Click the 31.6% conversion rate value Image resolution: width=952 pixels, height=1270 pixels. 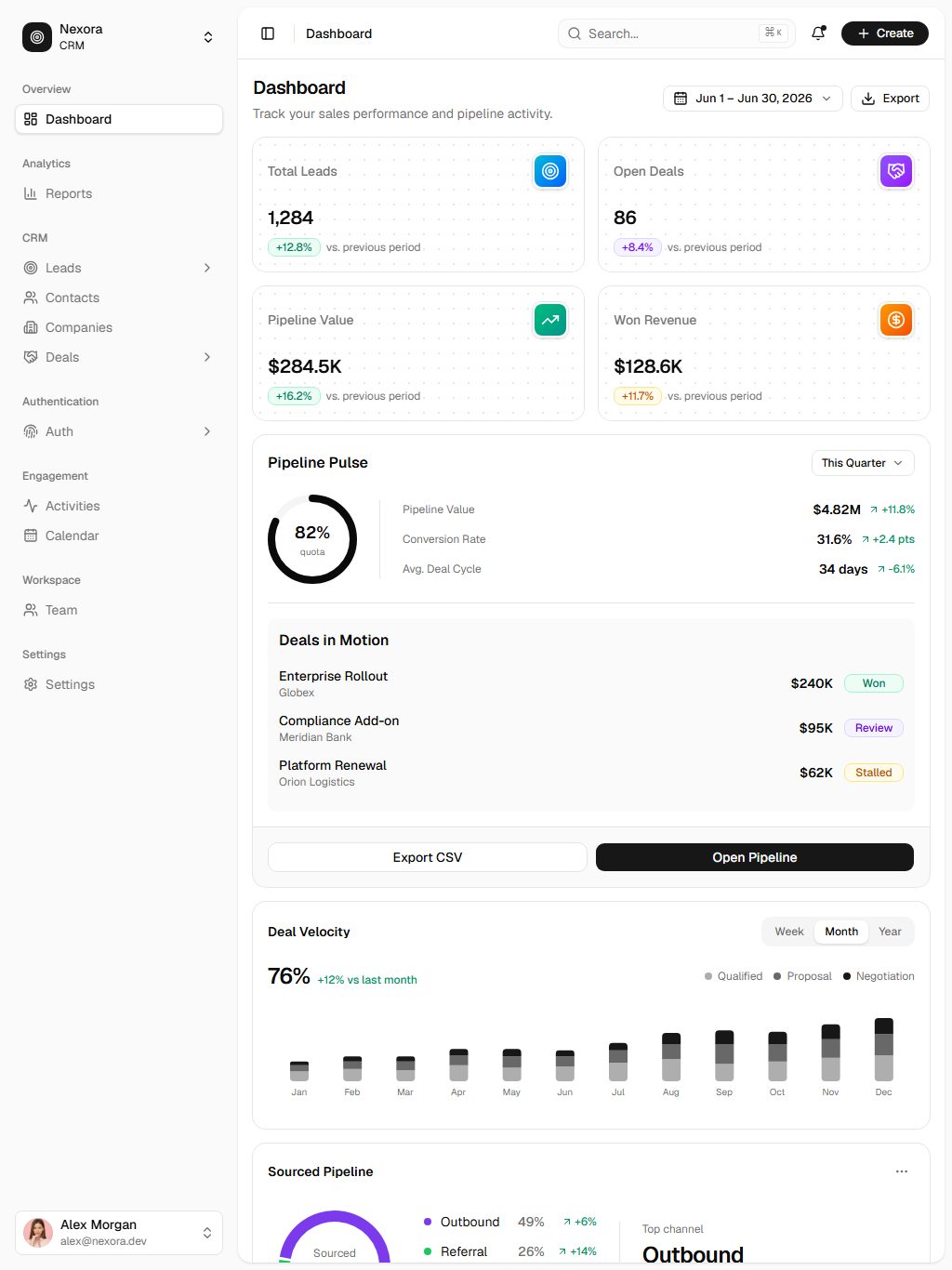click(x=834, y=539)
